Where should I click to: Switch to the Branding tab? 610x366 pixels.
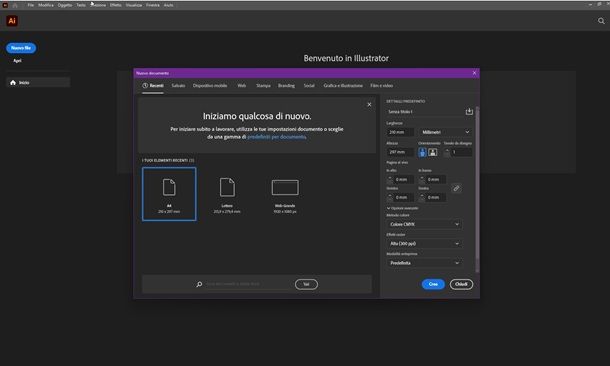pos(286,86)
